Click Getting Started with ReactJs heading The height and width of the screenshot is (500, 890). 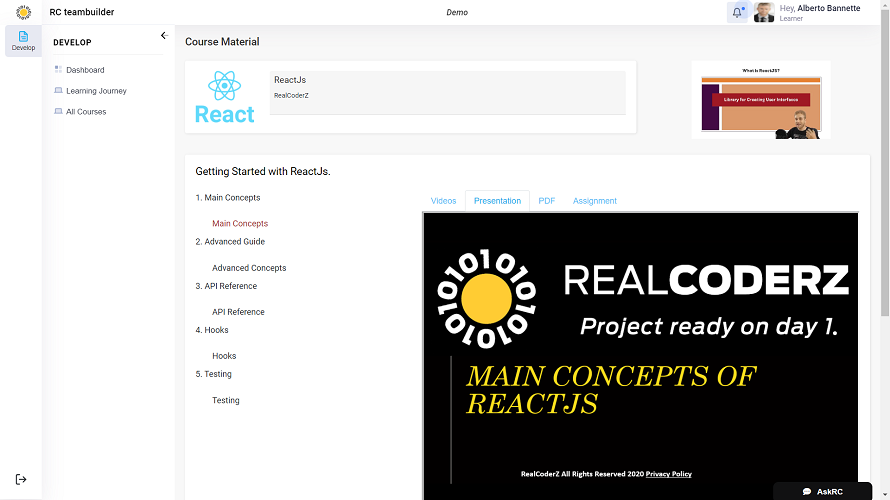tap(263, 171)
